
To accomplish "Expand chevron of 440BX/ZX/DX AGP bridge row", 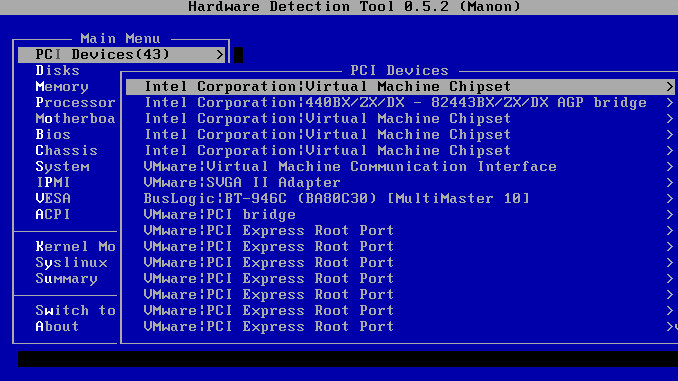I will point(669,102).
